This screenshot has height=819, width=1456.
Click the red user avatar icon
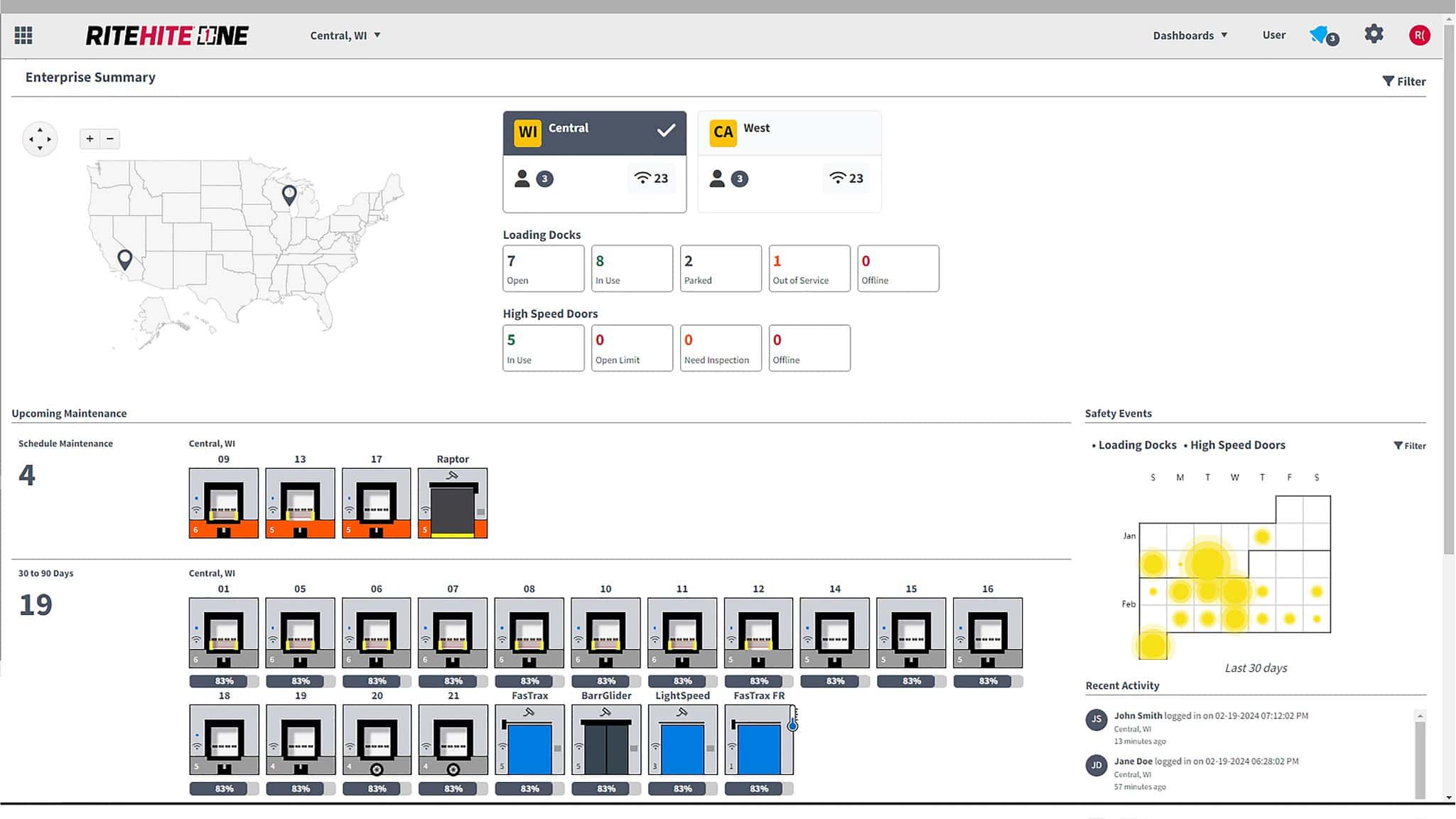[1419, 35]
